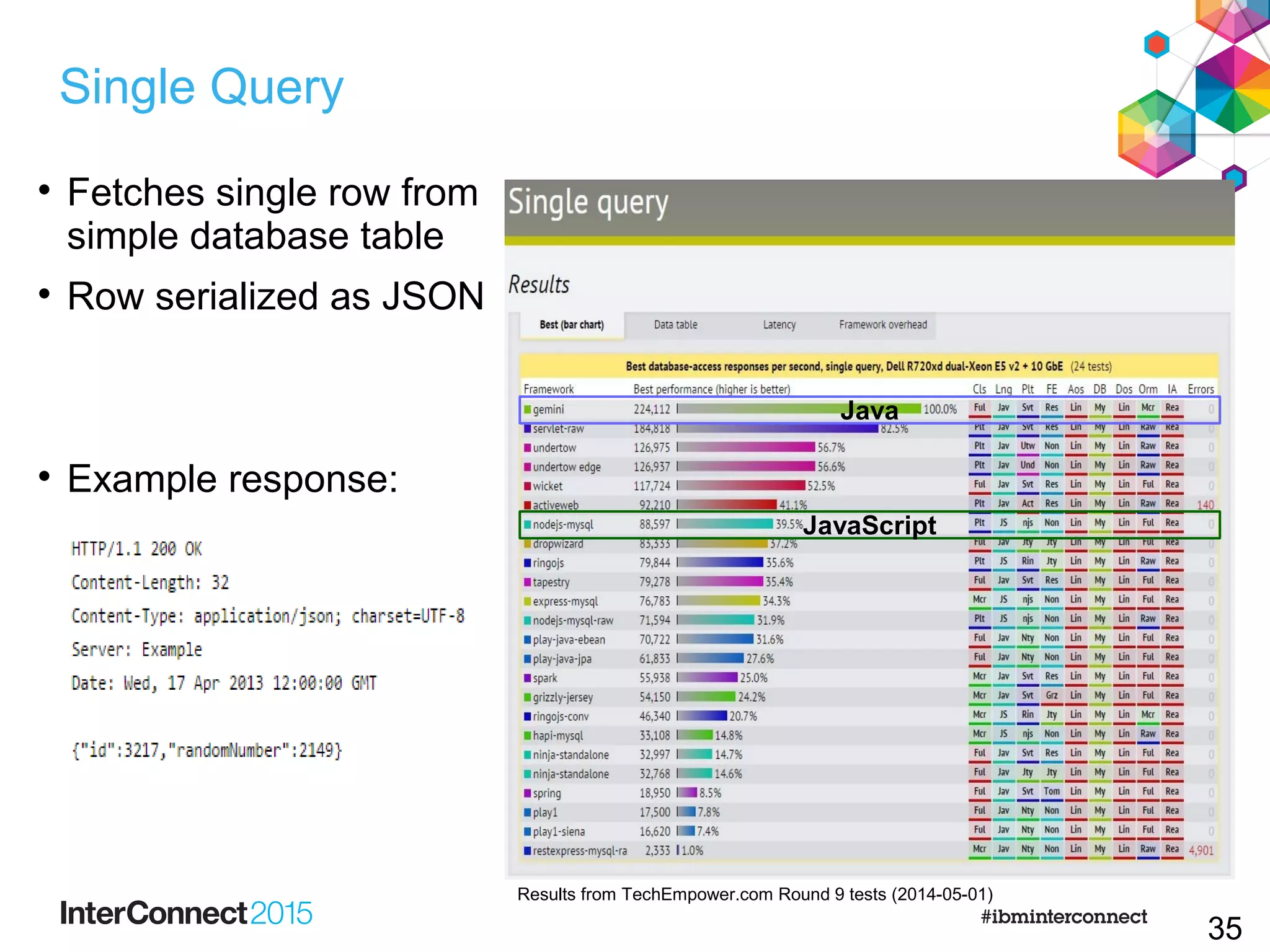Click the 100.0% label on gemini bar
This screenshot has width=1270, height=952.
(x=940, y=410)
